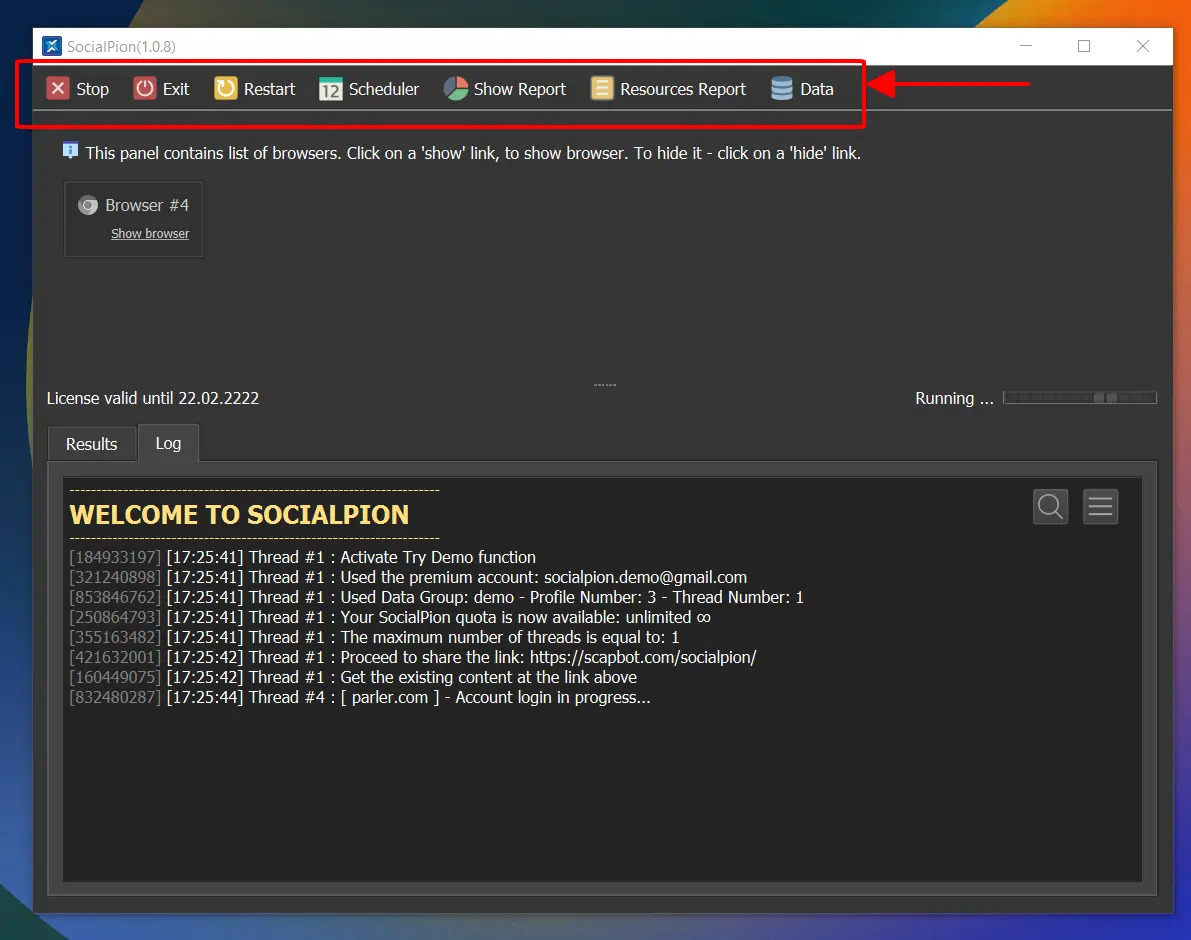Click the panel splitter grip dots
The width and height of the screenshot is (1191, 940).
605,385
